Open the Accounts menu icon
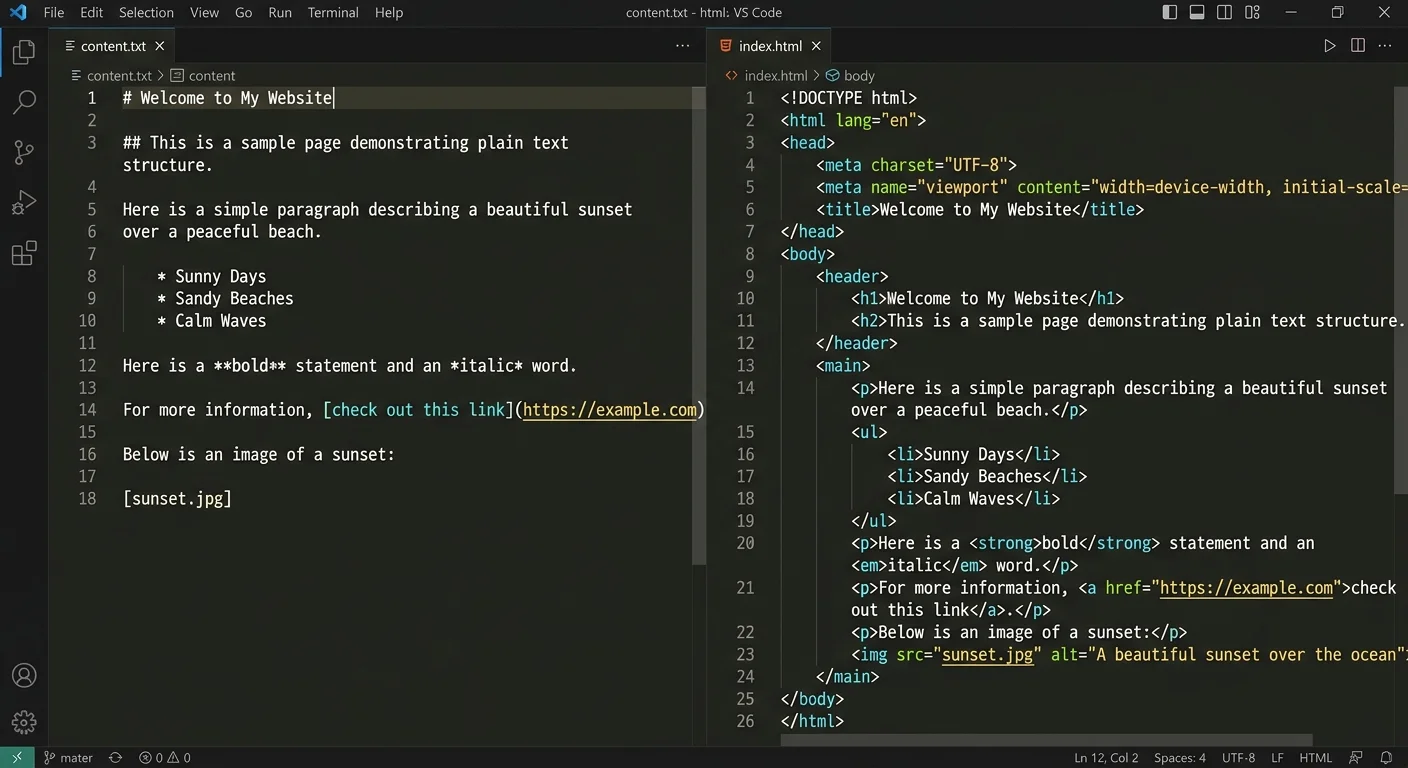Viewport: 1408px width, 768px height. pos(24,675)
